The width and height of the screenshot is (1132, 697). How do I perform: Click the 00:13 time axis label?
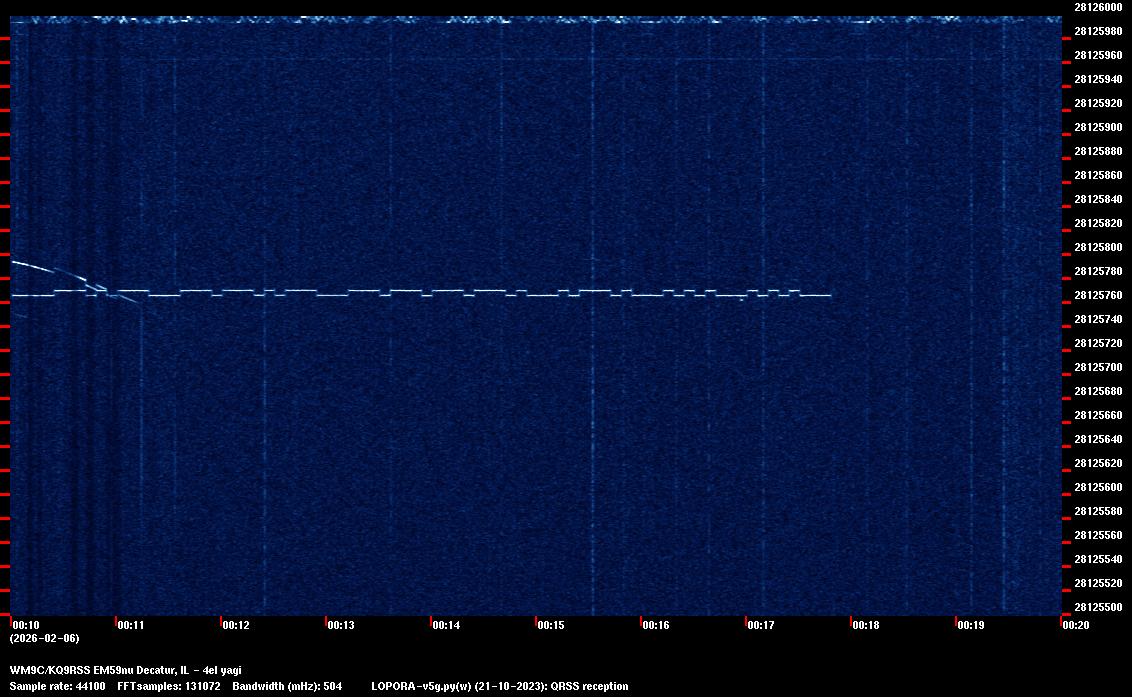(x=341, y=625)
